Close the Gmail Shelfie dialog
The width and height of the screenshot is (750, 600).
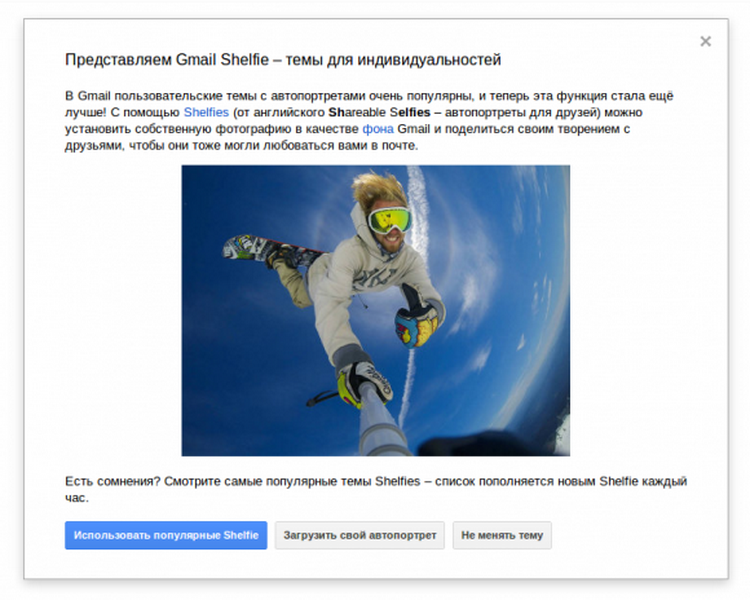click(706, 42)
